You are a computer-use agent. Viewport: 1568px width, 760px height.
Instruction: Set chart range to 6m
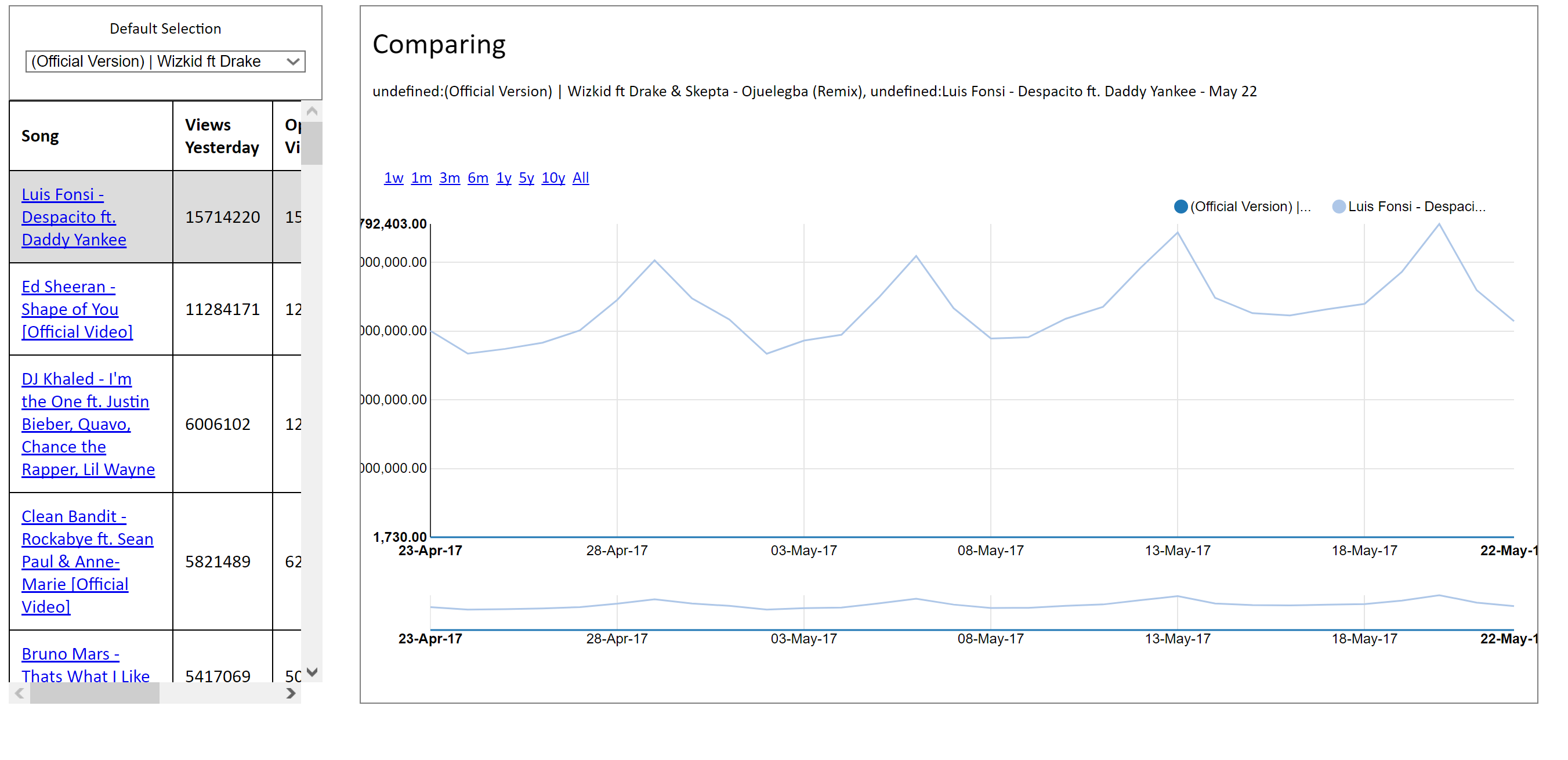click(x=478, y=178)
